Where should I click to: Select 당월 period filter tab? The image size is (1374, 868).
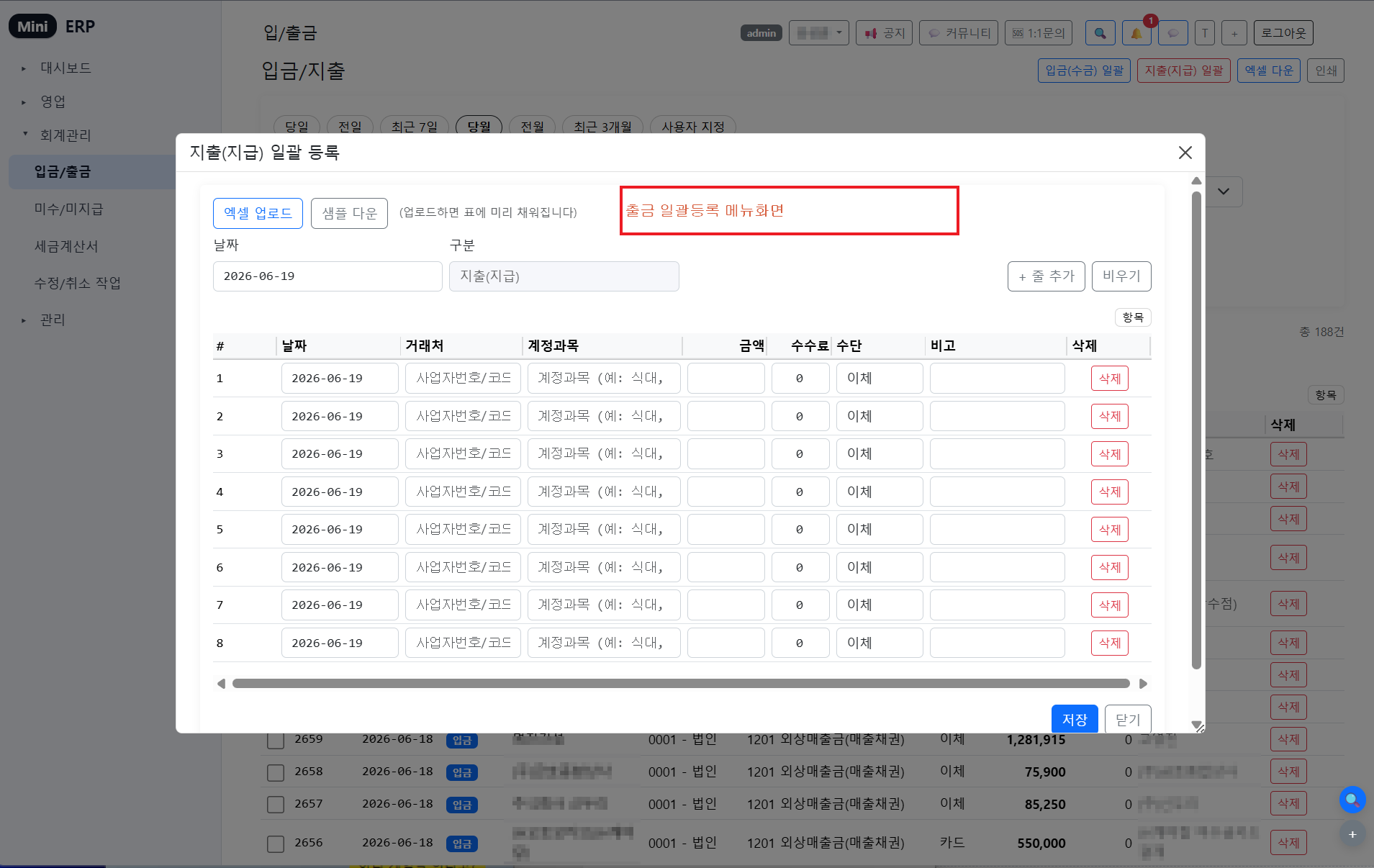pos(479,127)
